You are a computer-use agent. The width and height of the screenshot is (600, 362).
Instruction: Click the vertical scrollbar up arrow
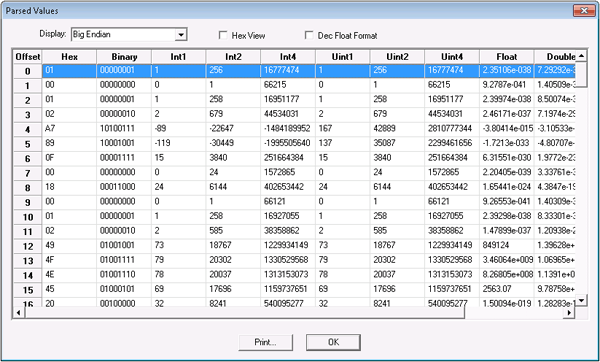click(581, 56)
